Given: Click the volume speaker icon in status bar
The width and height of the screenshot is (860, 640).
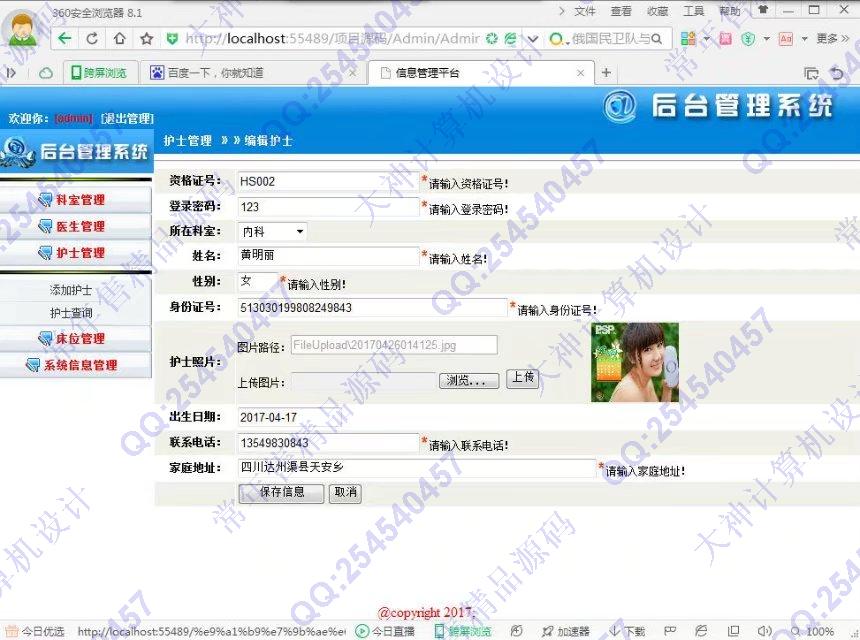Looking at the screenshot, I should point(764,631).
